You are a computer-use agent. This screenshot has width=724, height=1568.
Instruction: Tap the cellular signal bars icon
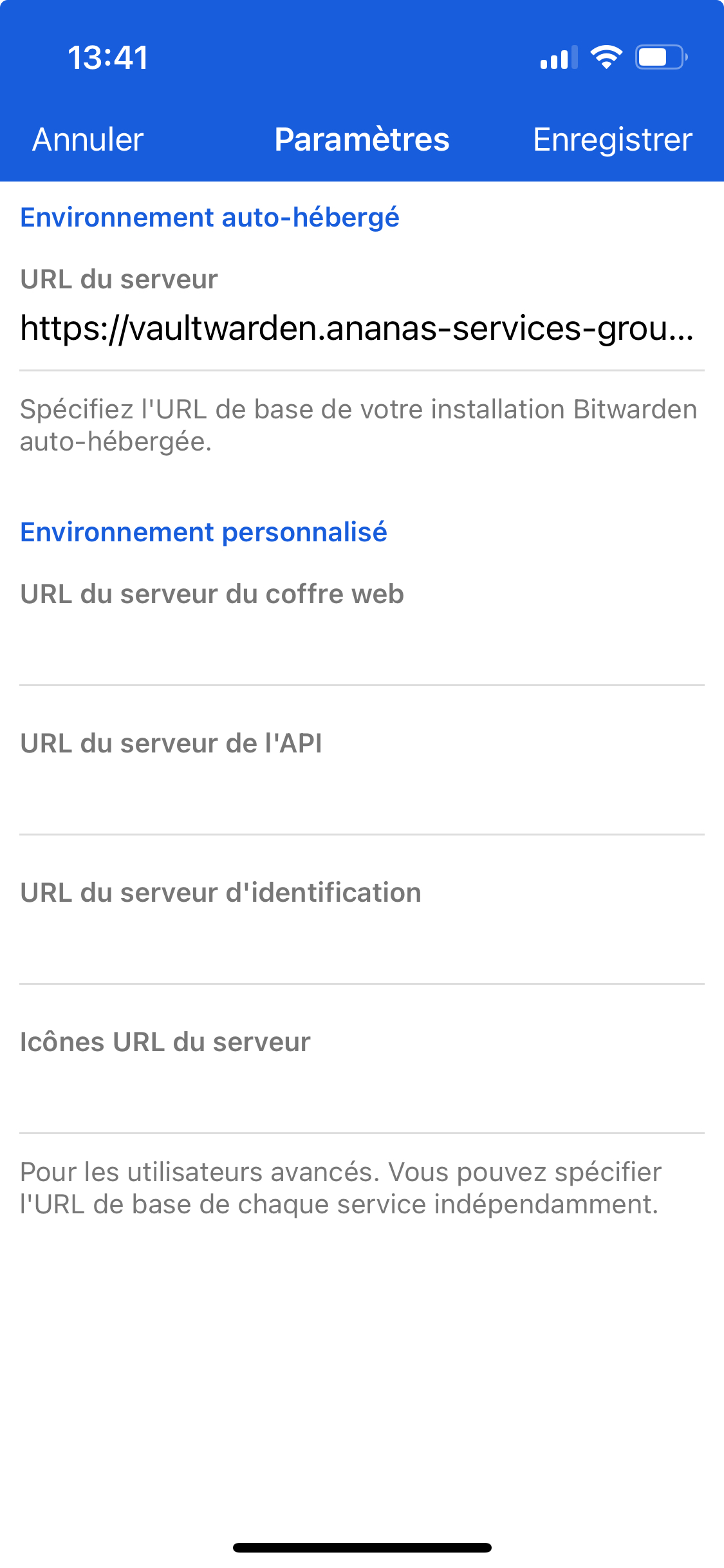[558, 58]
